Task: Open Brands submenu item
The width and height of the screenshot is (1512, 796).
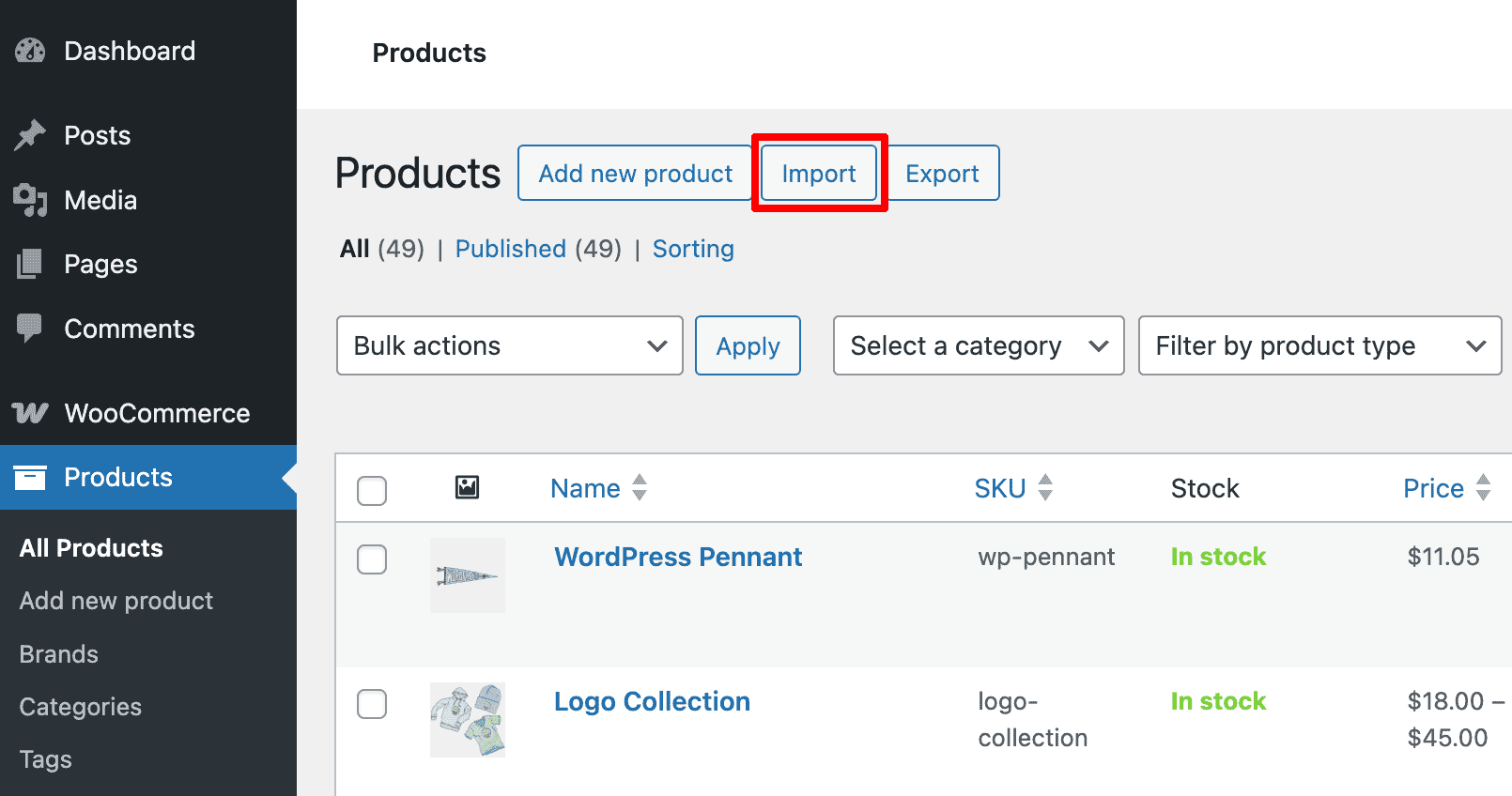Action: click(59, 654)
